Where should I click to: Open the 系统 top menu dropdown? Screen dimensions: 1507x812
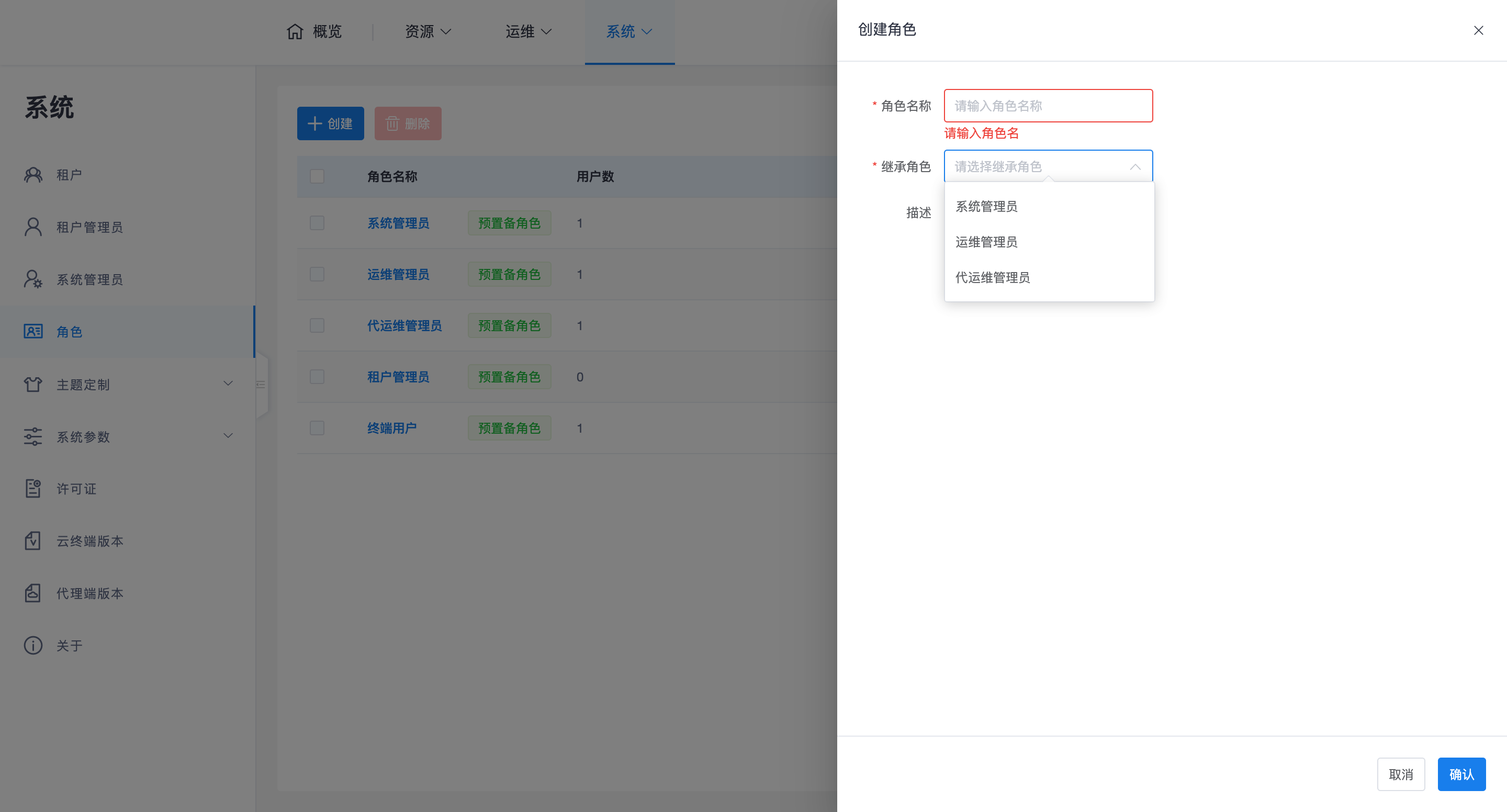coord(629,31)
